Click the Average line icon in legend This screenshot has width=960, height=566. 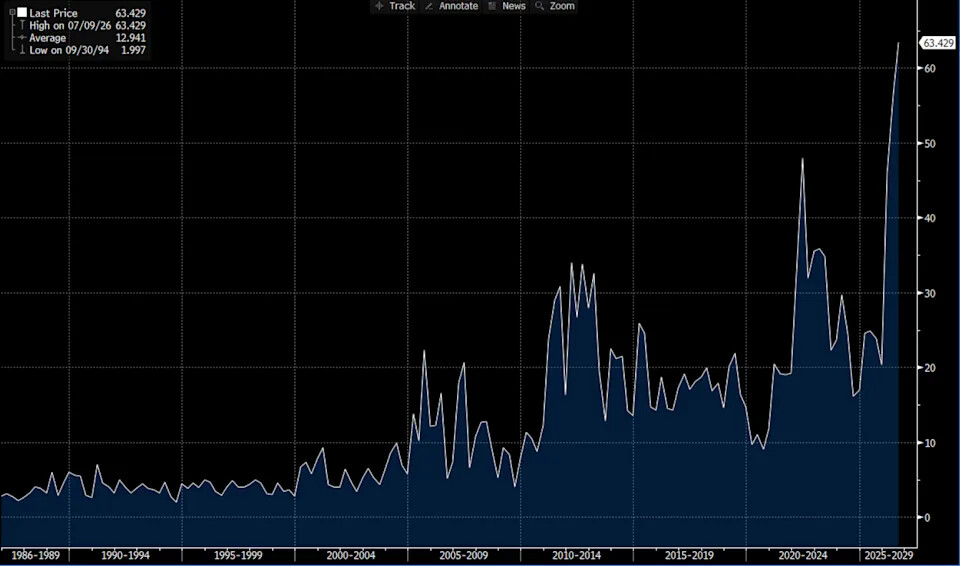click(x=22, y=38)
